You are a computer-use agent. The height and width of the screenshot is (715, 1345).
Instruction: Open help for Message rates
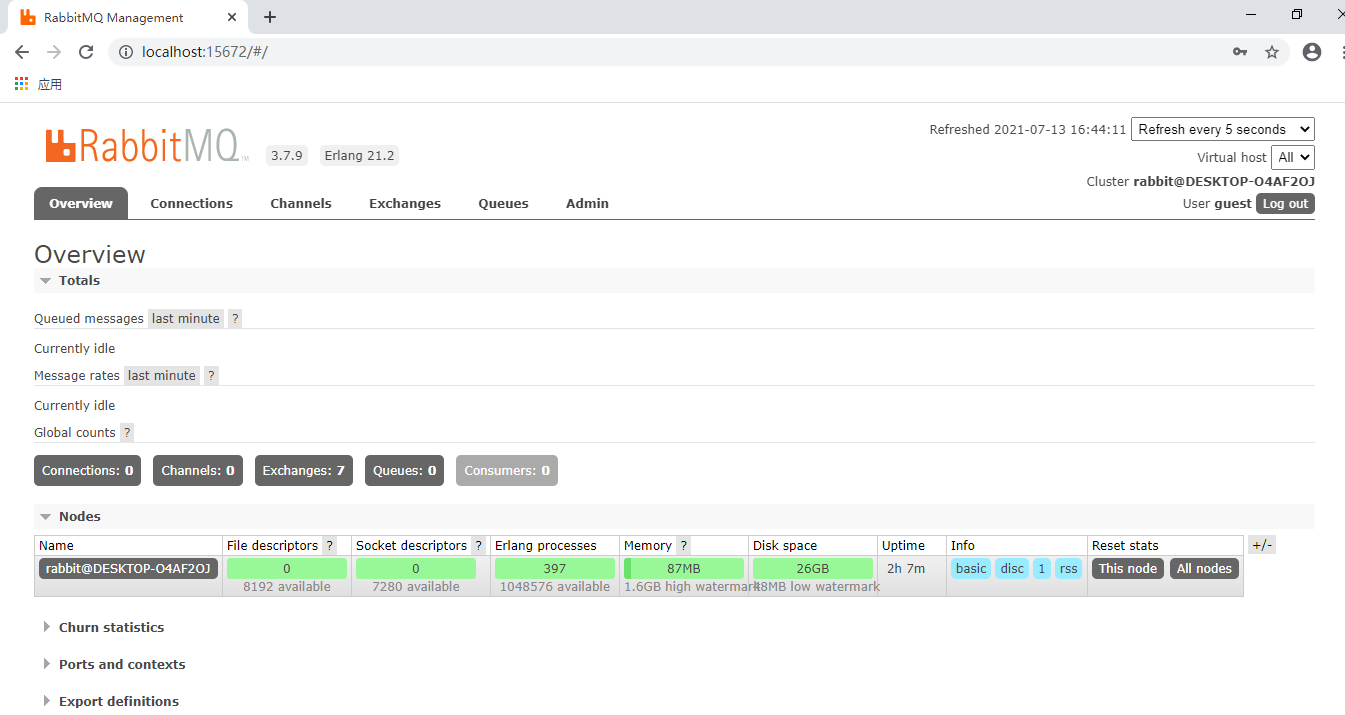[x=211, y=375]
